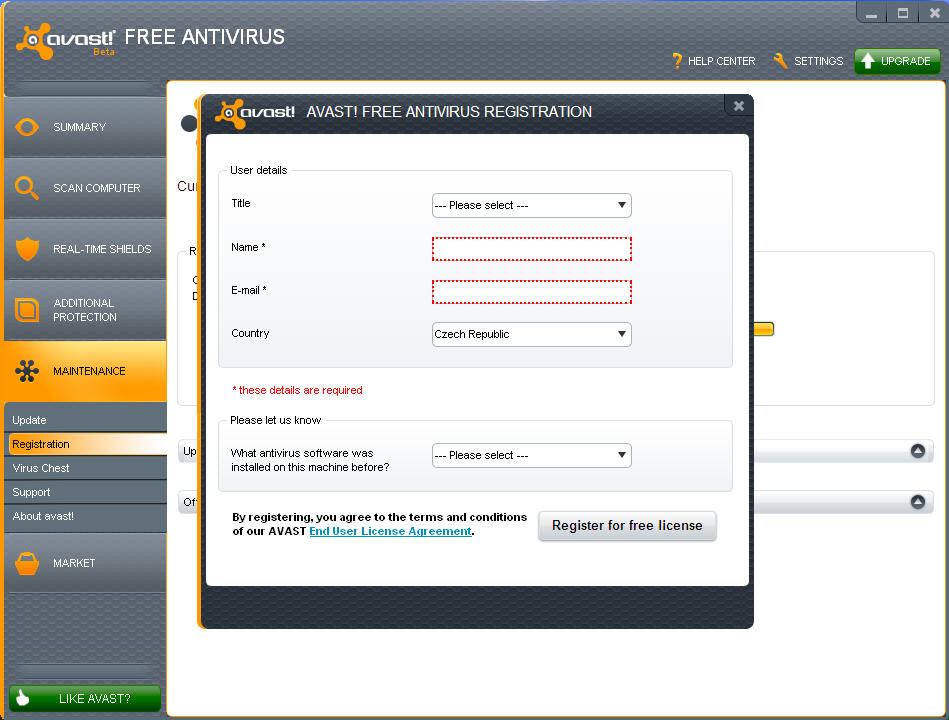Image resolution: width=949 pixels, height=720 pixels.
Task: Select Support under Maintenance
Action: pyautogui.click(x=85, y=492)
